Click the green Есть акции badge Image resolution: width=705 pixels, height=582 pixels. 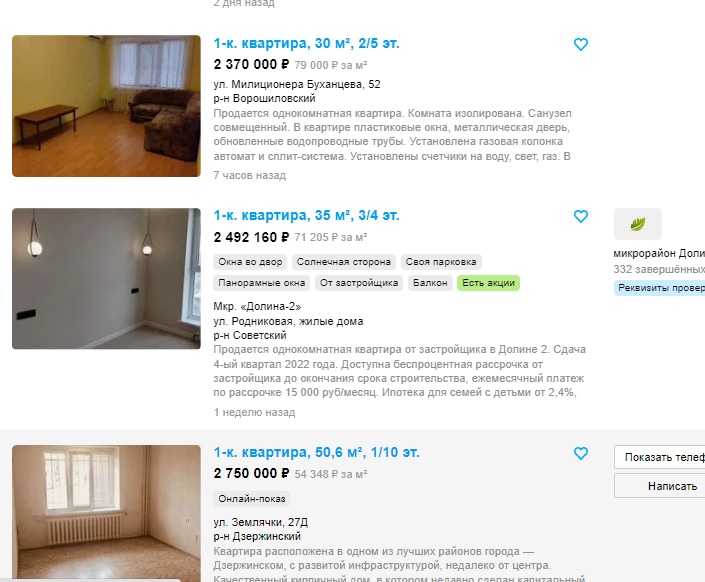coord(488,283)
